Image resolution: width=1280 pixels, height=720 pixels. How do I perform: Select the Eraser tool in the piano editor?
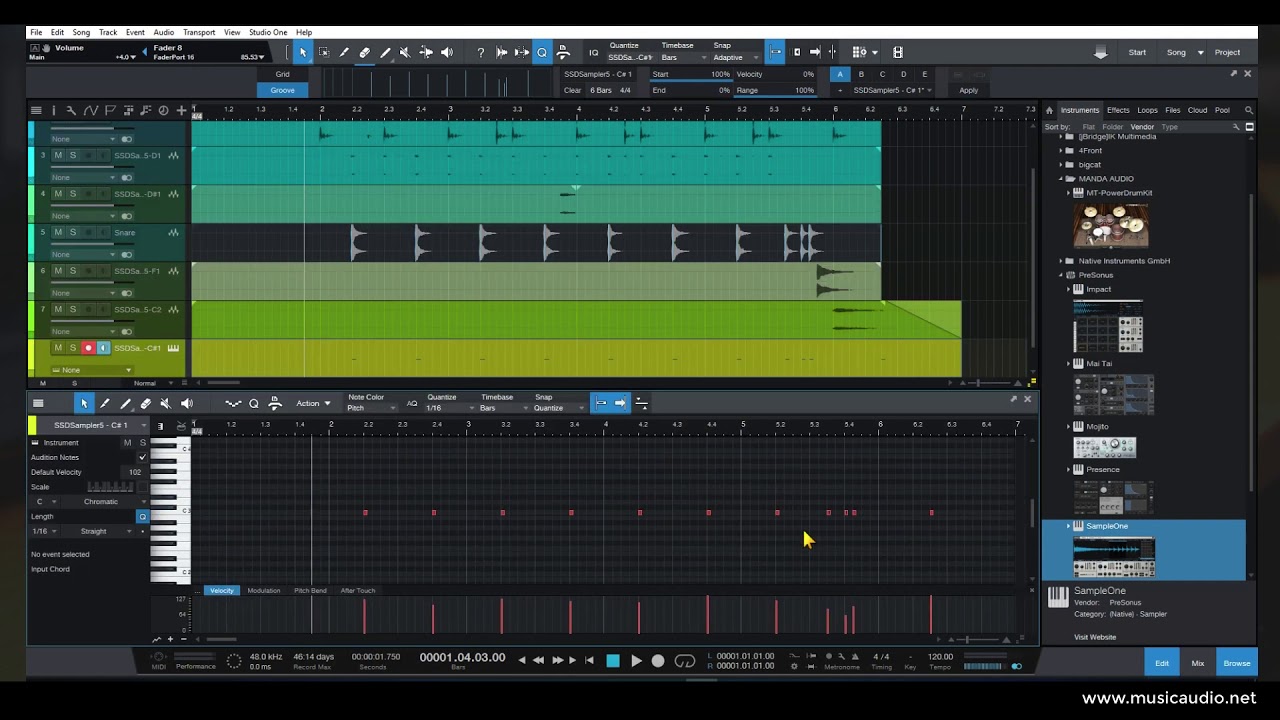point(145,403)
